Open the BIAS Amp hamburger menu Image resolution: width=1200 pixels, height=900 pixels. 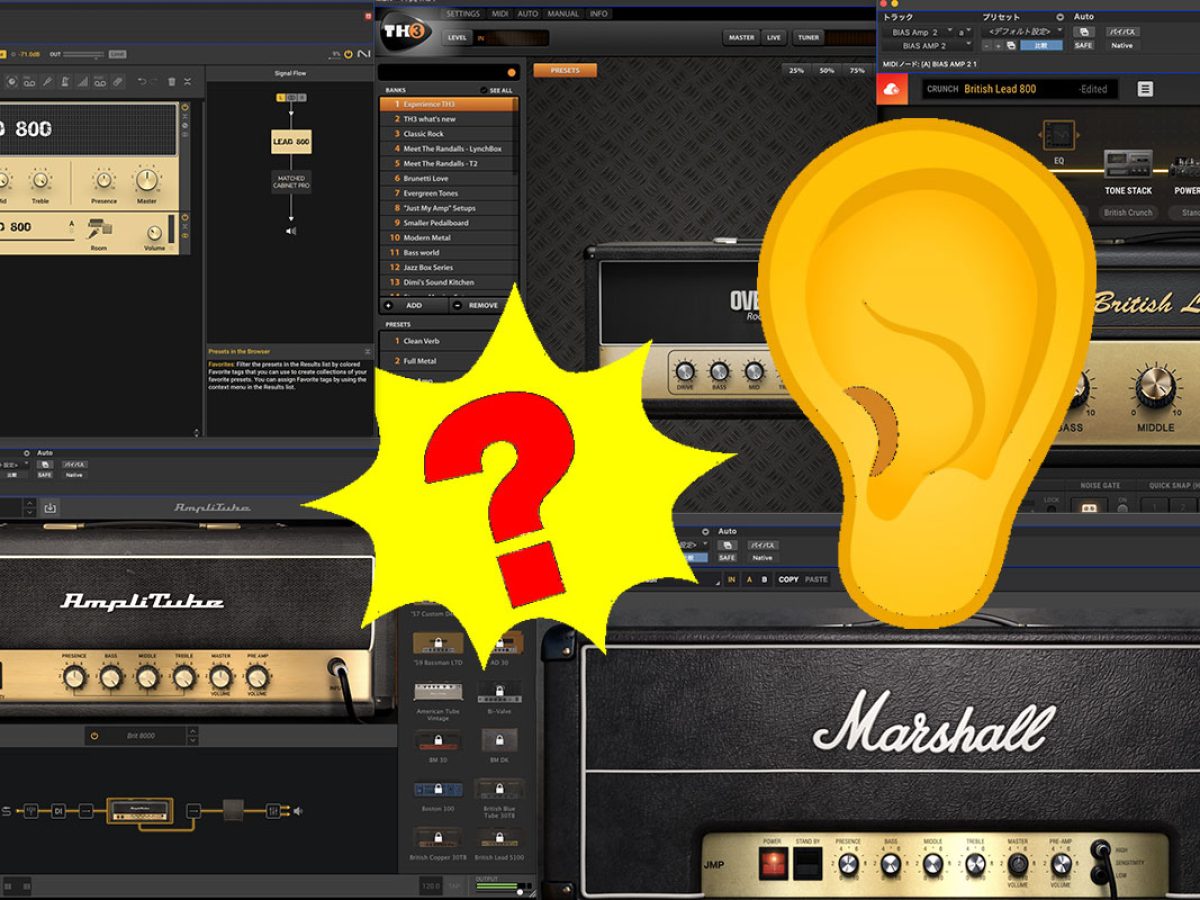point(1145,89)
